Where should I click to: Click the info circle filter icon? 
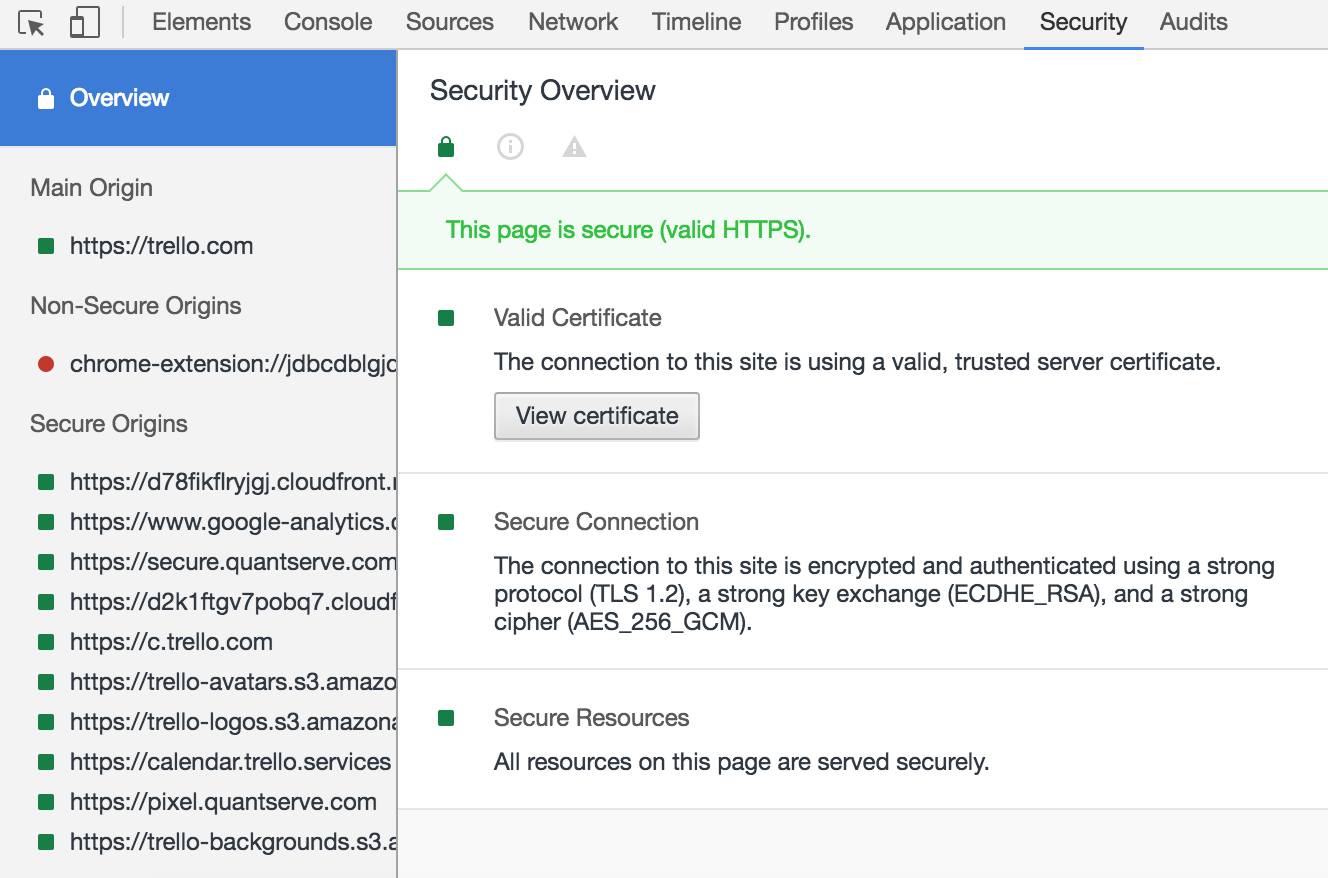click(510, 148)
